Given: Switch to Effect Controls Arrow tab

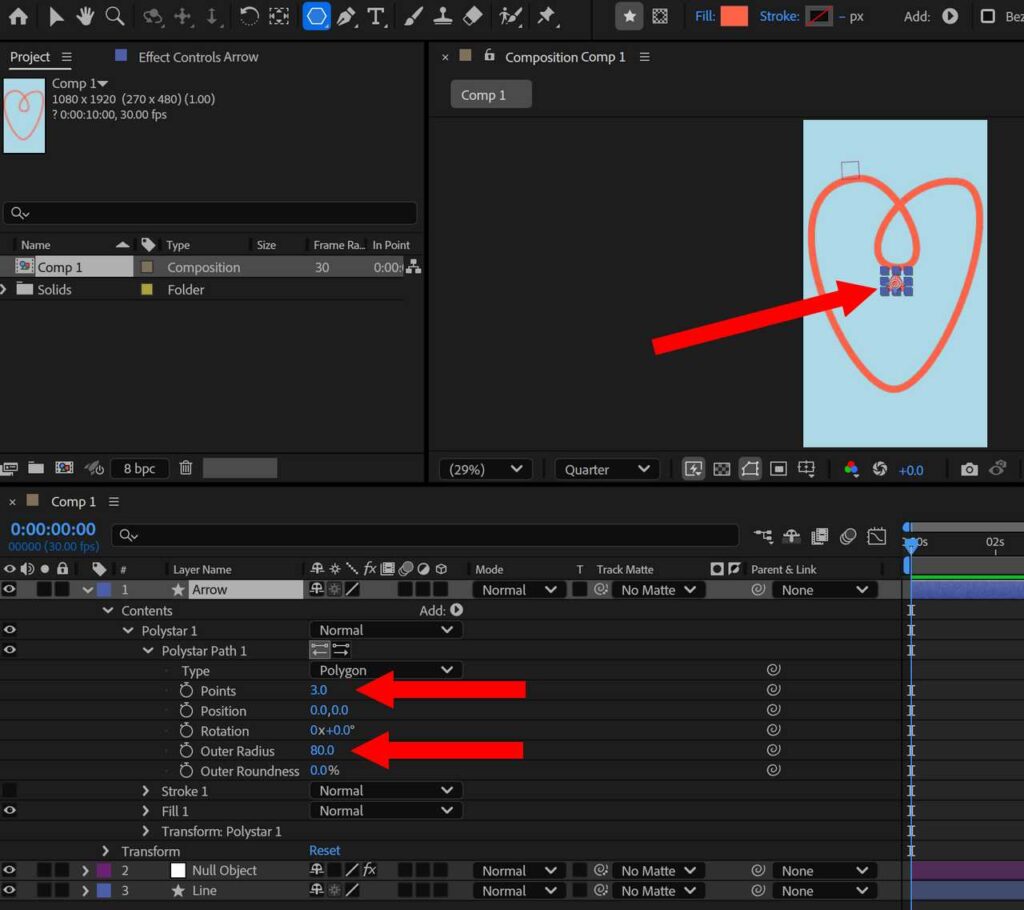Looking at the screenshot, I should tap(198, 57).
